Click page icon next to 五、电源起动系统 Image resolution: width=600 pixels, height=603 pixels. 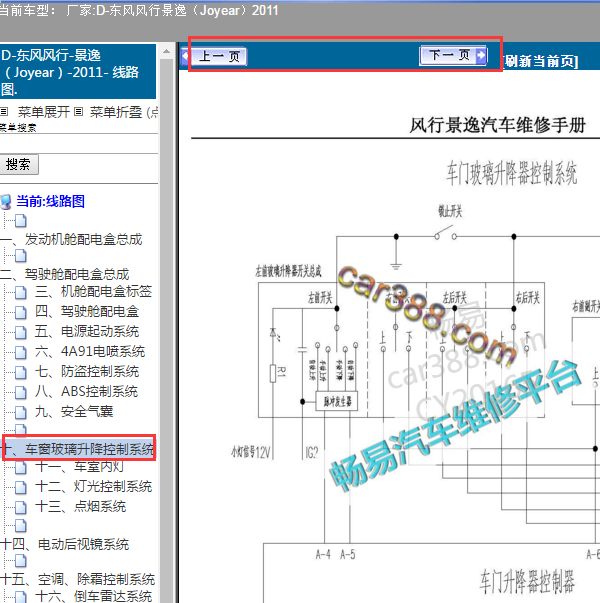pyautogui.click(x=21, y=332)
